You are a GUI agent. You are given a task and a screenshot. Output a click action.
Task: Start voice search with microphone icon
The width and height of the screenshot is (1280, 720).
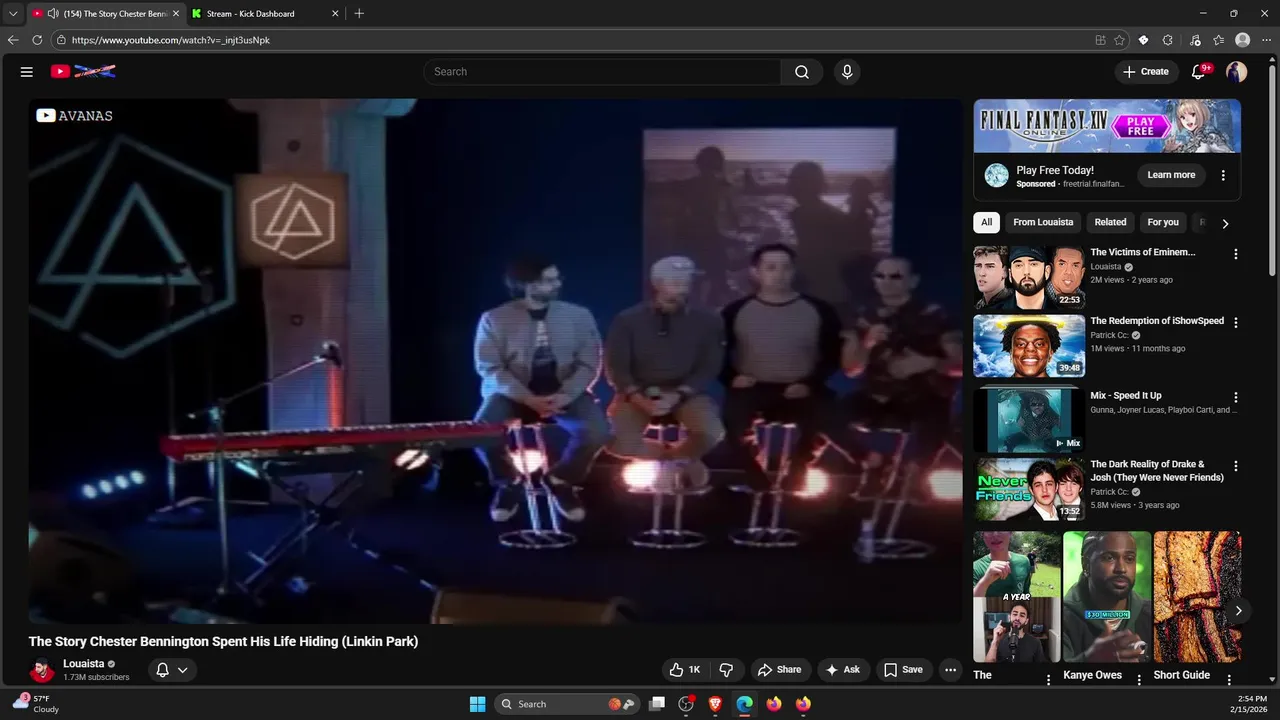pos(847,72)
